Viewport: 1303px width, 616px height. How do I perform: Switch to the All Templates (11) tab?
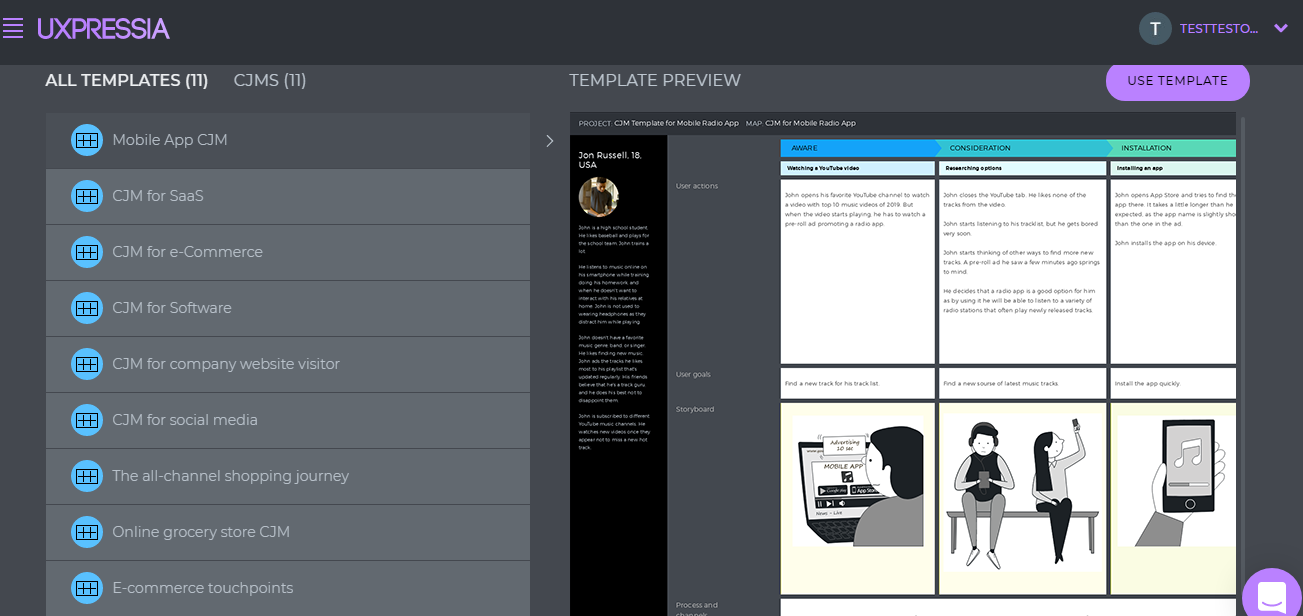pos(126,81)
